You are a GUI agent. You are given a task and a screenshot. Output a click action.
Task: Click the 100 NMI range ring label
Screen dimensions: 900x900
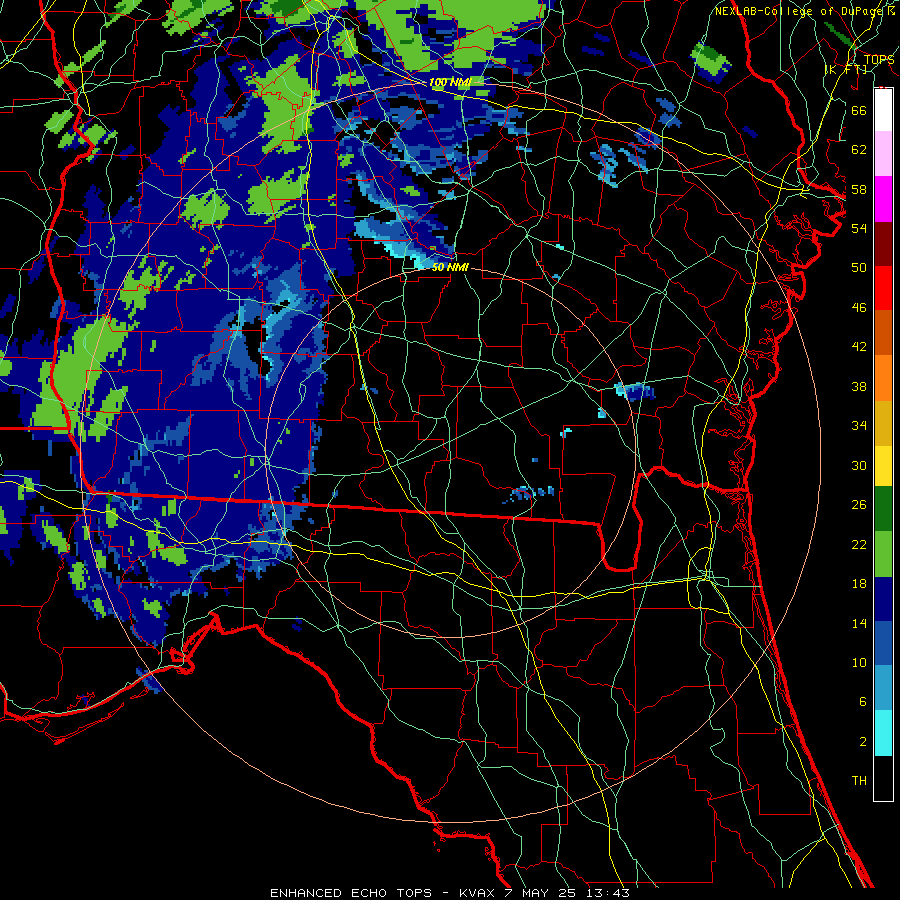point(449,83)
